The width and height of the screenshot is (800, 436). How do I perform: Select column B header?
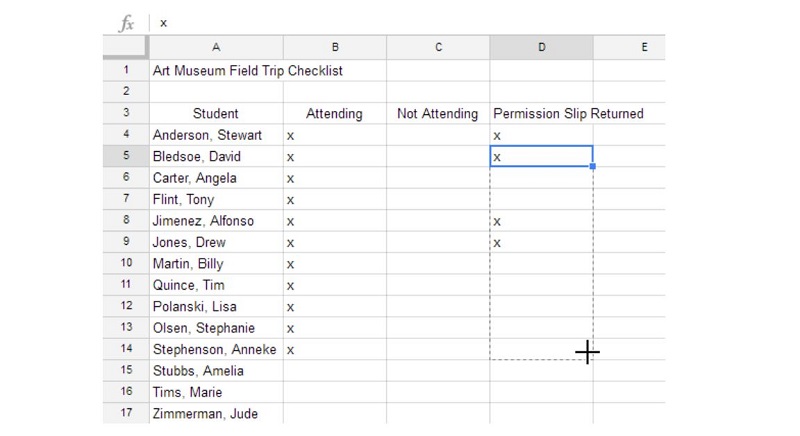335,47
